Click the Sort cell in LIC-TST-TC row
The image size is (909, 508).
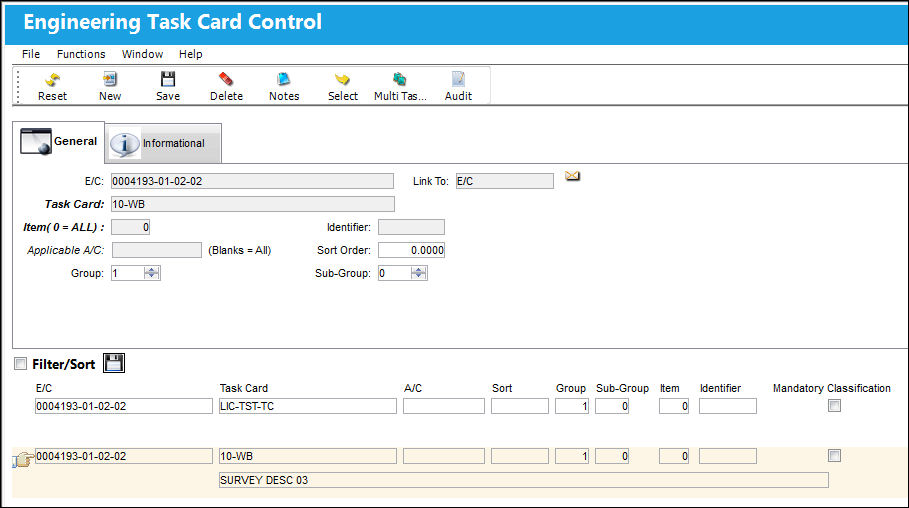(x=520, y=406)
